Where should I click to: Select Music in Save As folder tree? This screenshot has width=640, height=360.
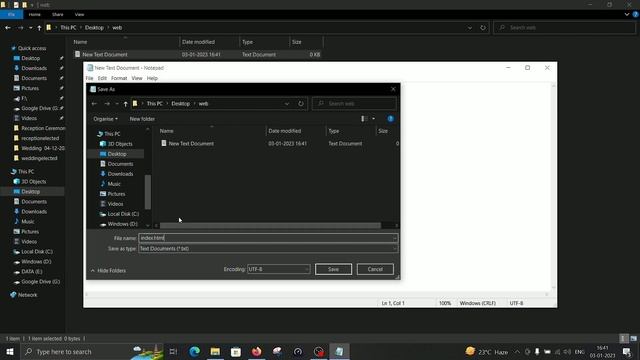coord(114,184)
